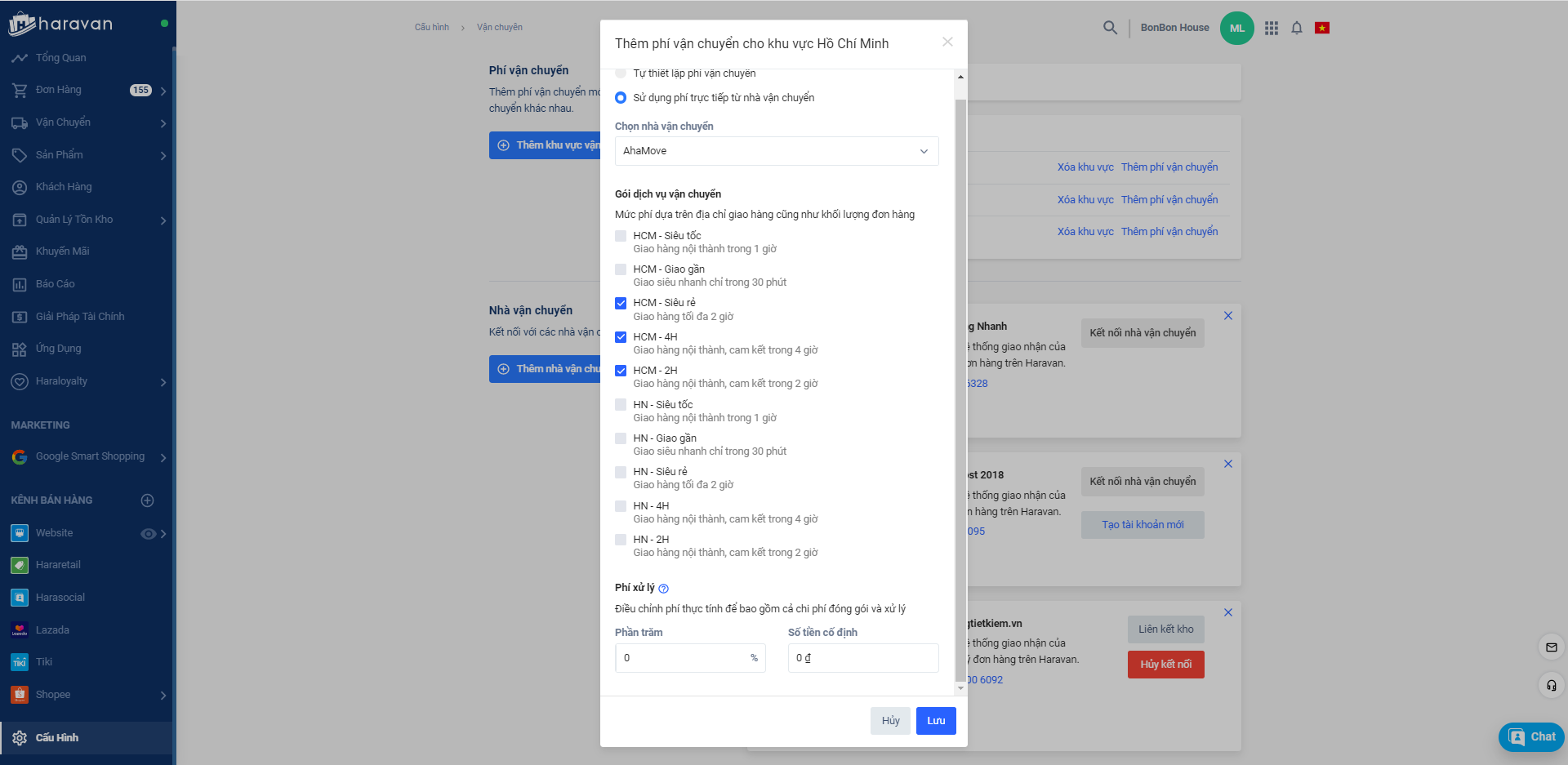Open the headset support icon
The width and height of the screenshot is (1568, 765).
pos(1551,685)
